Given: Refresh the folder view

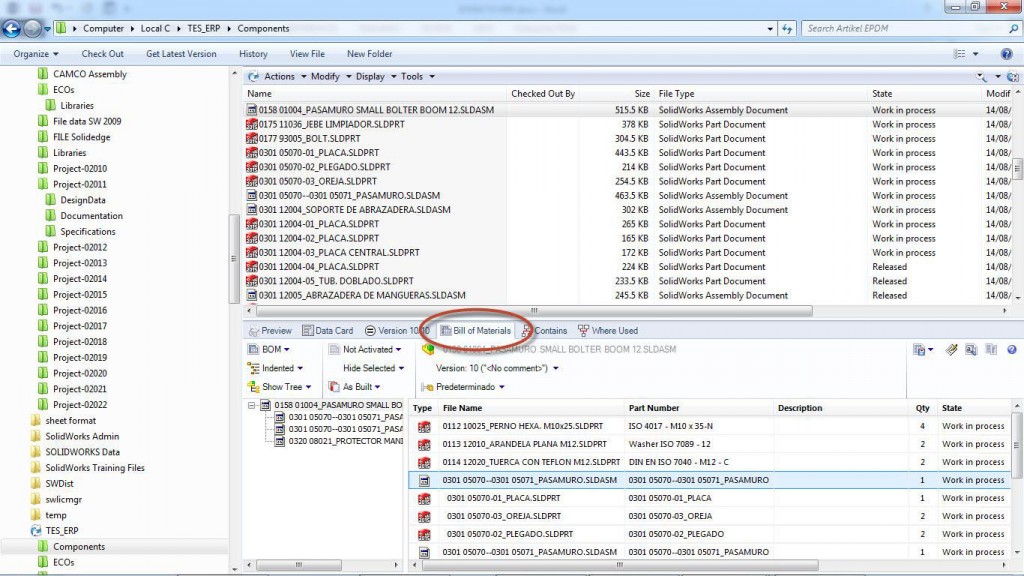Looking at the screenshot, I should [x=787, y=29].
